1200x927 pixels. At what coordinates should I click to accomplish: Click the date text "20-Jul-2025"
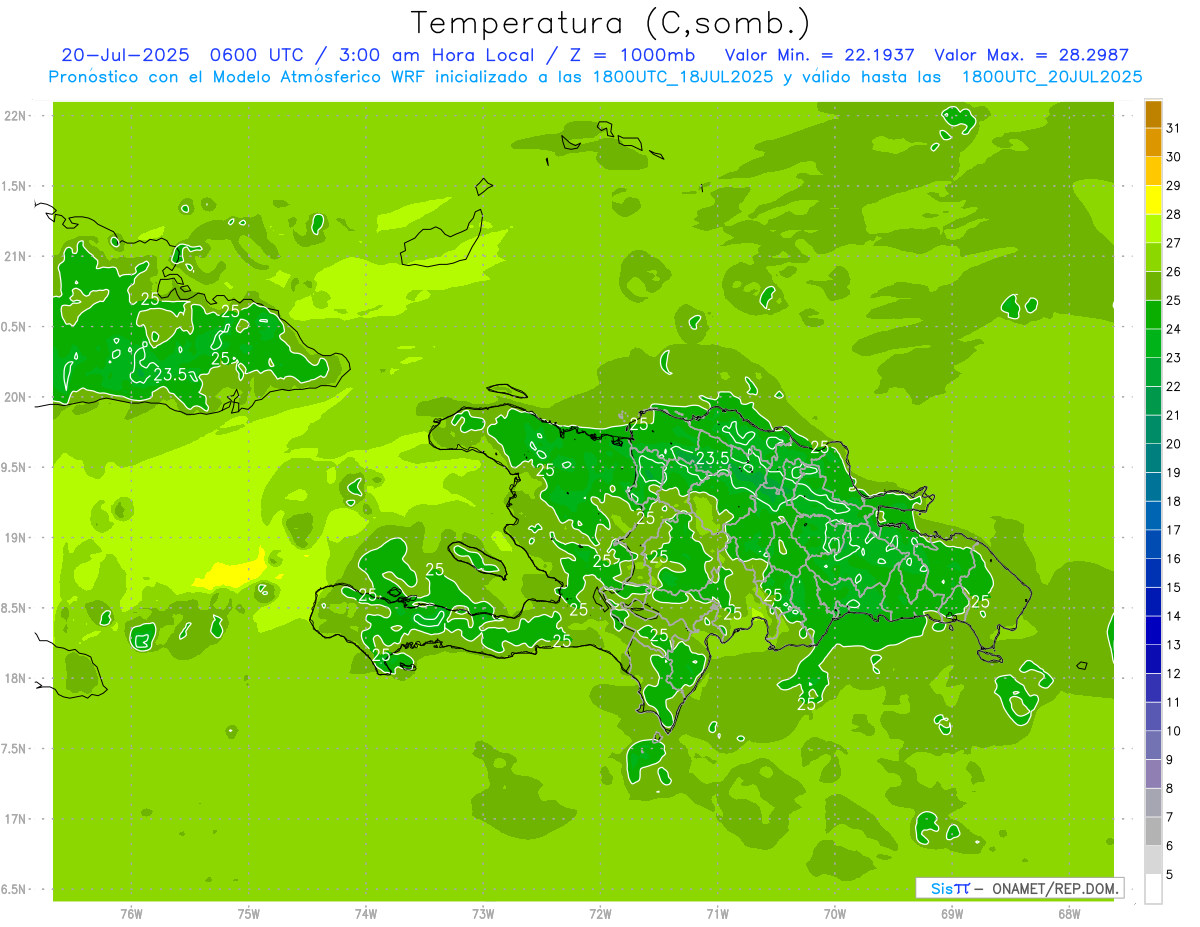[x=125, y=55]
